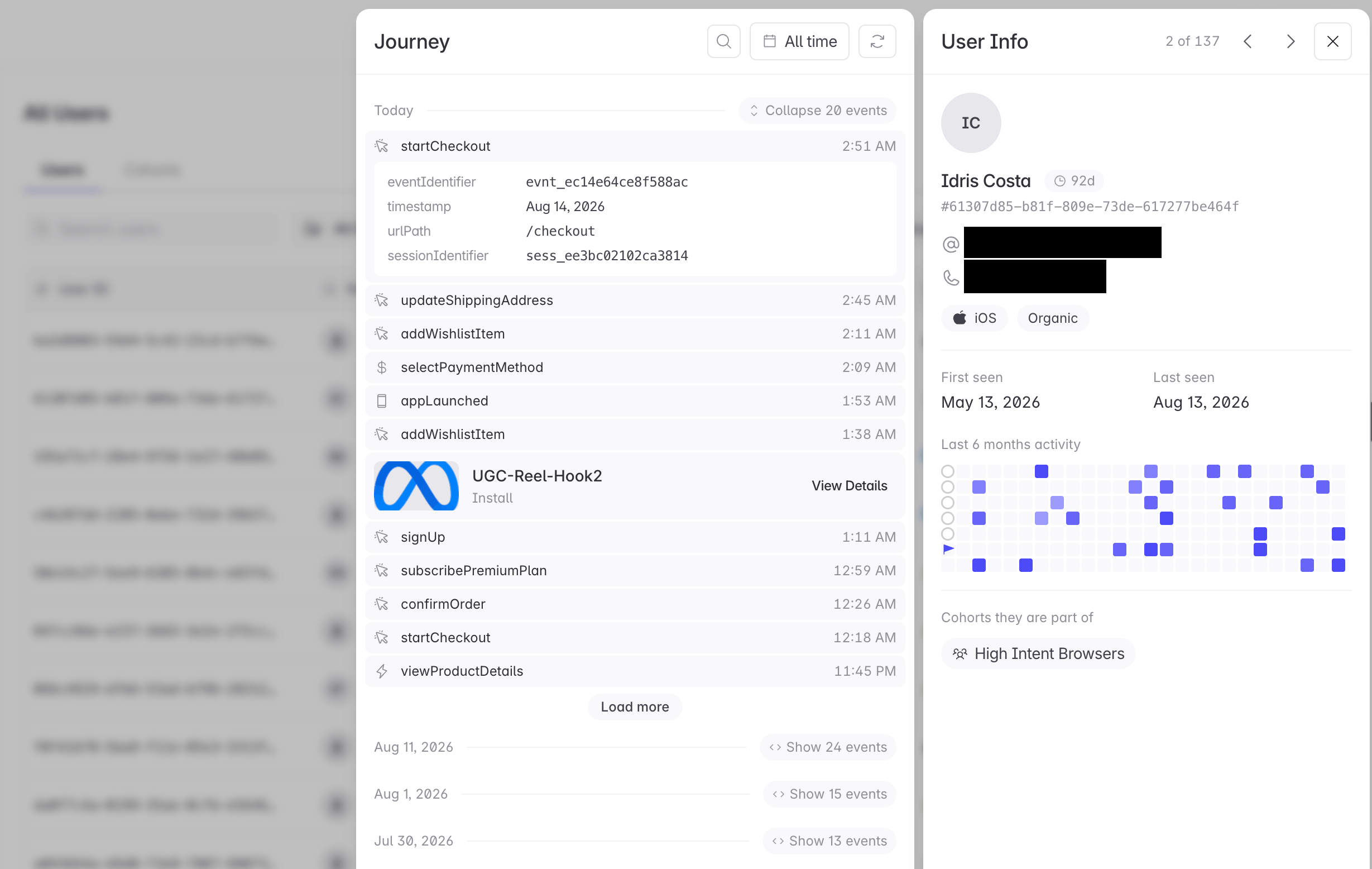Screen dimensions: 1372x869
Task: Click the 2 of 137 user counter
Action: click(x=1192, y=41)
